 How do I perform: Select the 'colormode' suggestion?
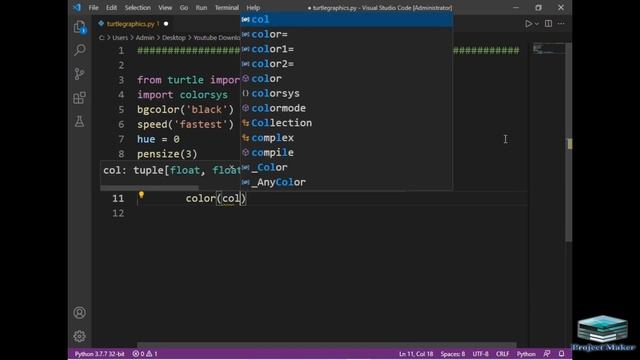[346, 108]
